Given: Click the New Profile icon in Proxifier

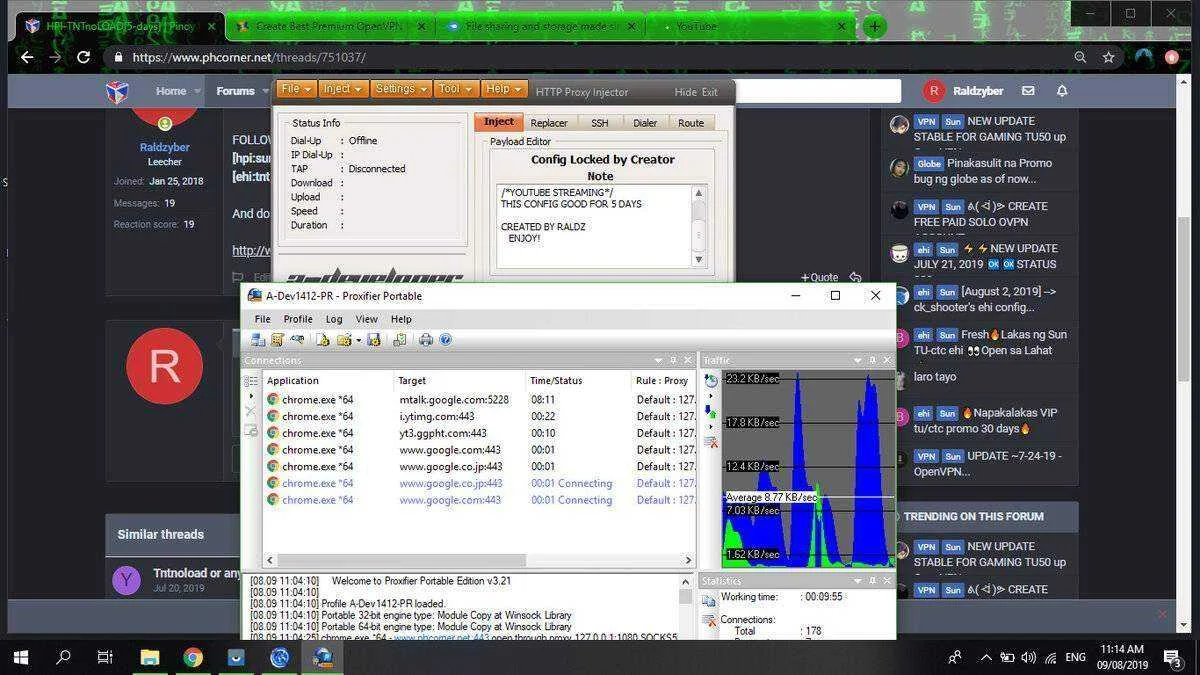Looking at the screenshot, I should point(323,340).
